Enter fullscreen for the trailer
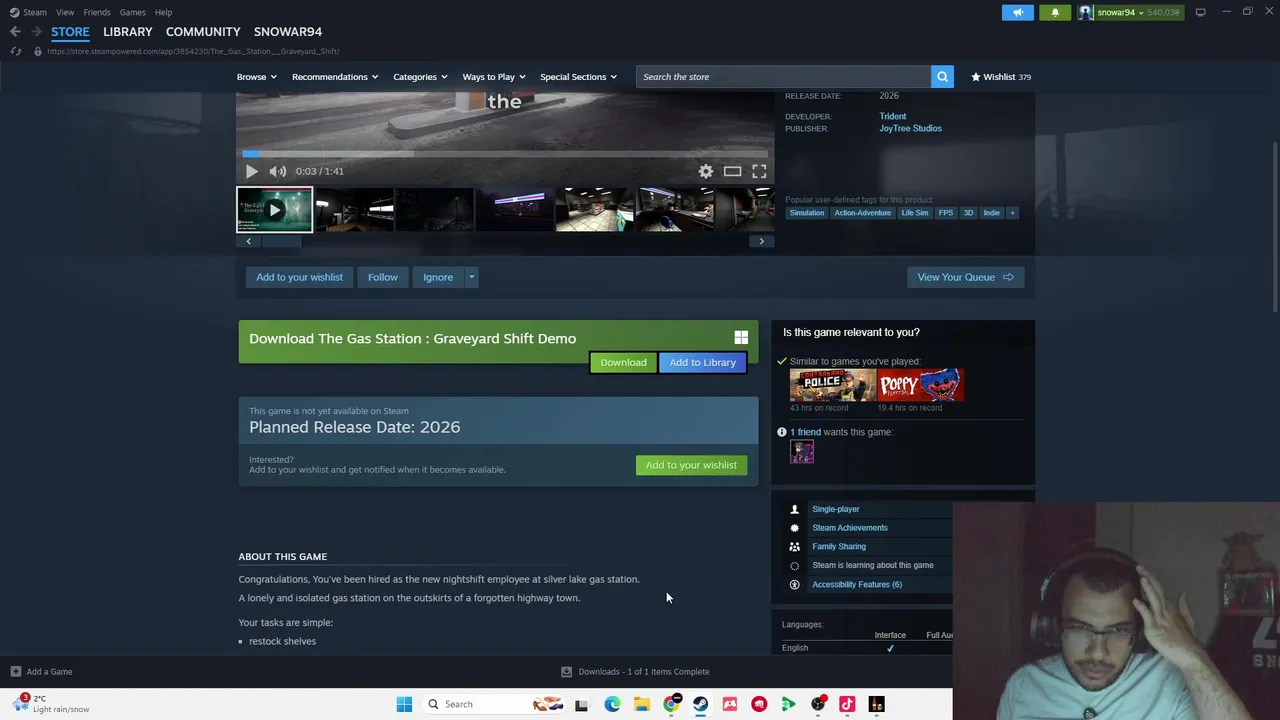This screenshot has height=720, width=1280. tap(759, 171)
